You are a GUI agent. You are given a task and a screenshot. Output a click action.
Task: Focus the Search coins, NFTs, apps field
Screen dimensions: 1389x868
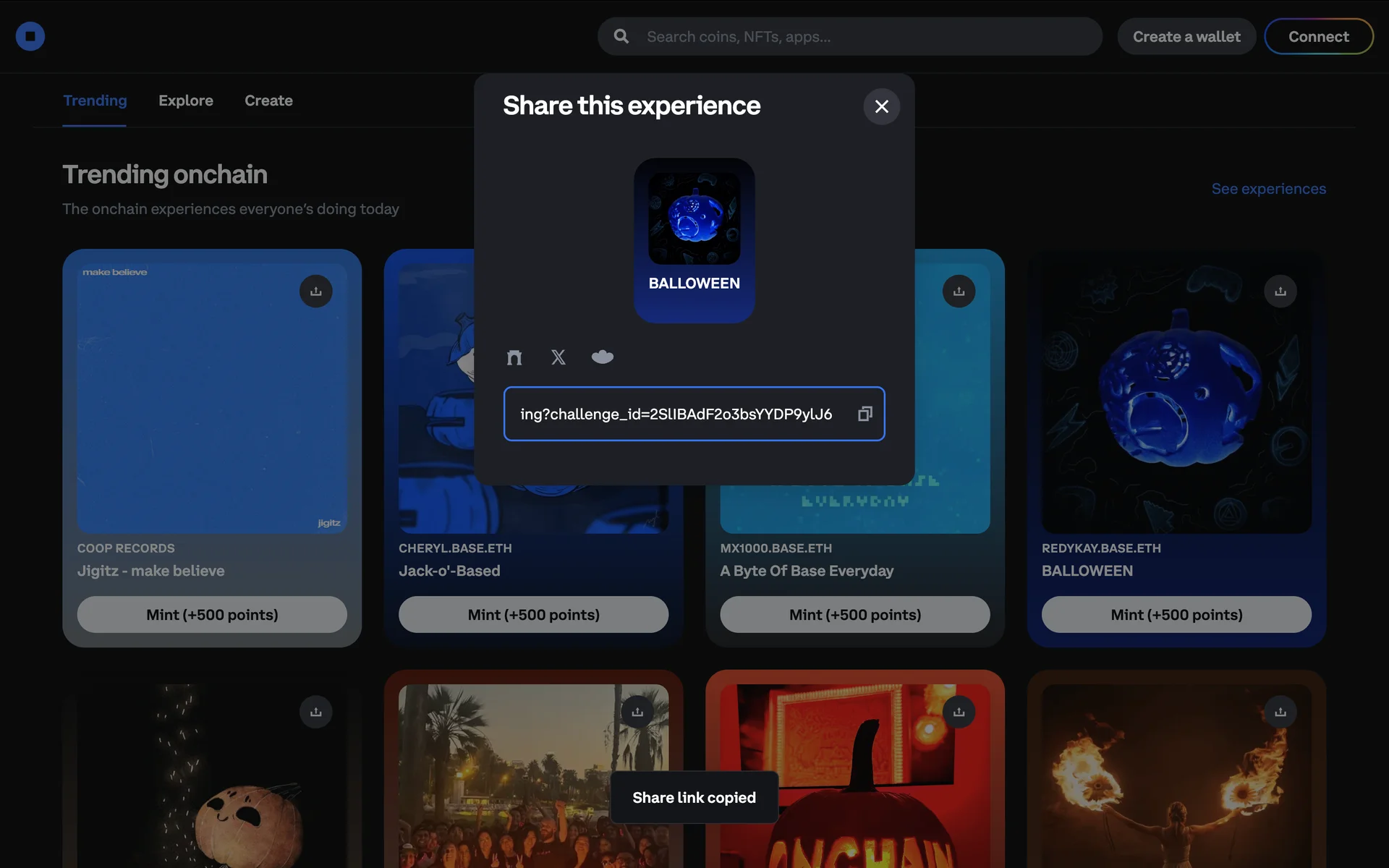(861, 36)
